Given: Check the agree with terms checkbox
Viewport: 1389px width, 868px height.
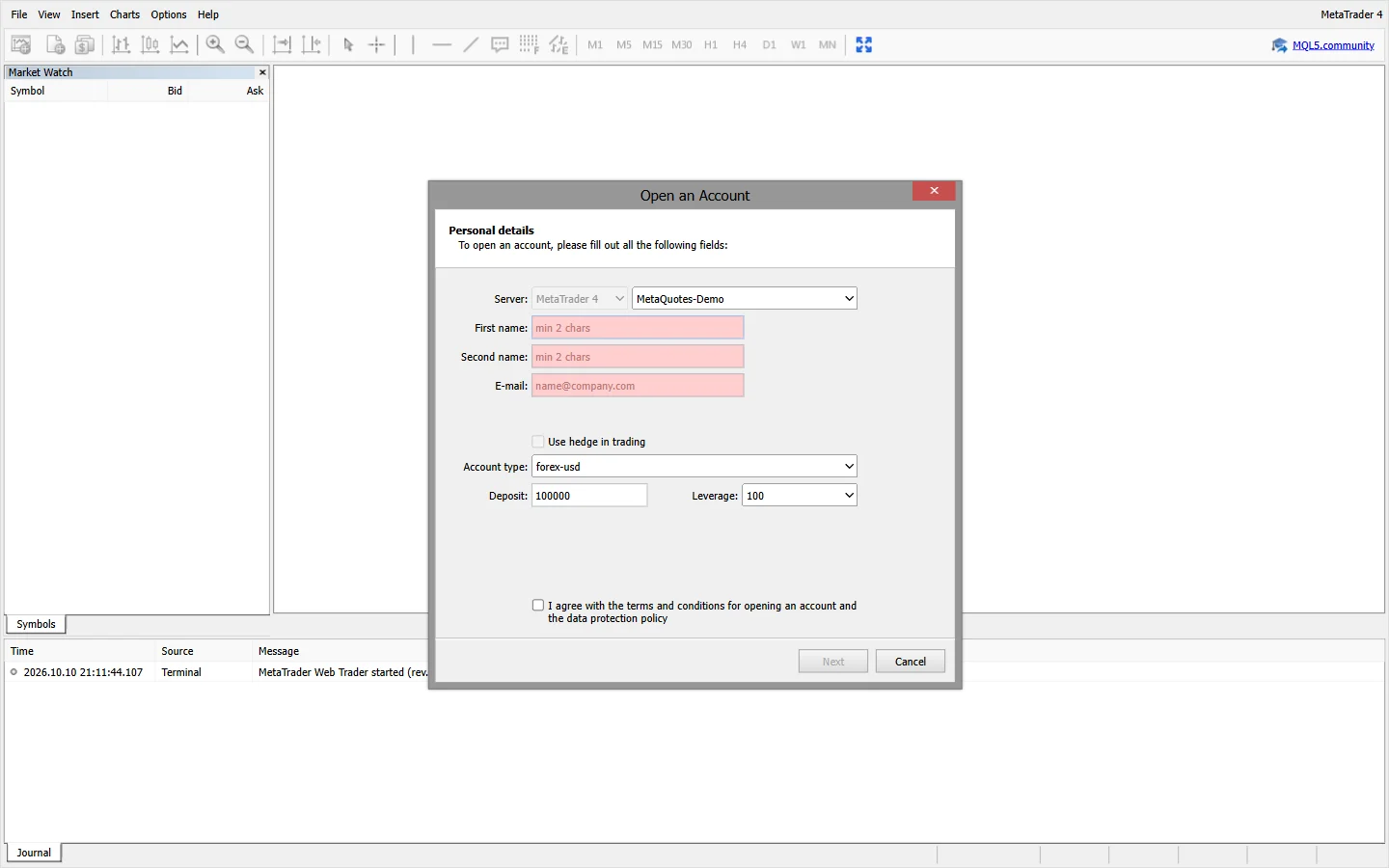Looking at the screenshot, I should coord(538,606).
